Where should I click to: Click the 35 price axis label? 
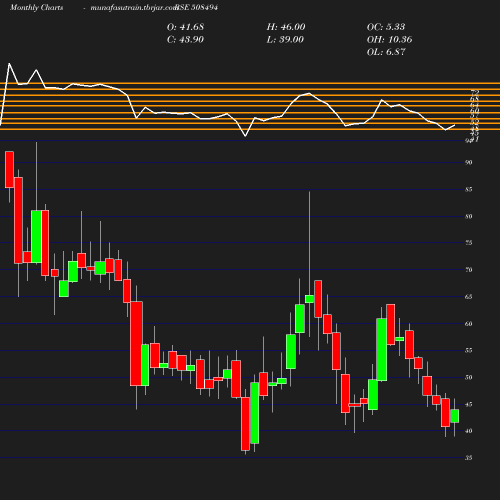click(x=469, y=458)
